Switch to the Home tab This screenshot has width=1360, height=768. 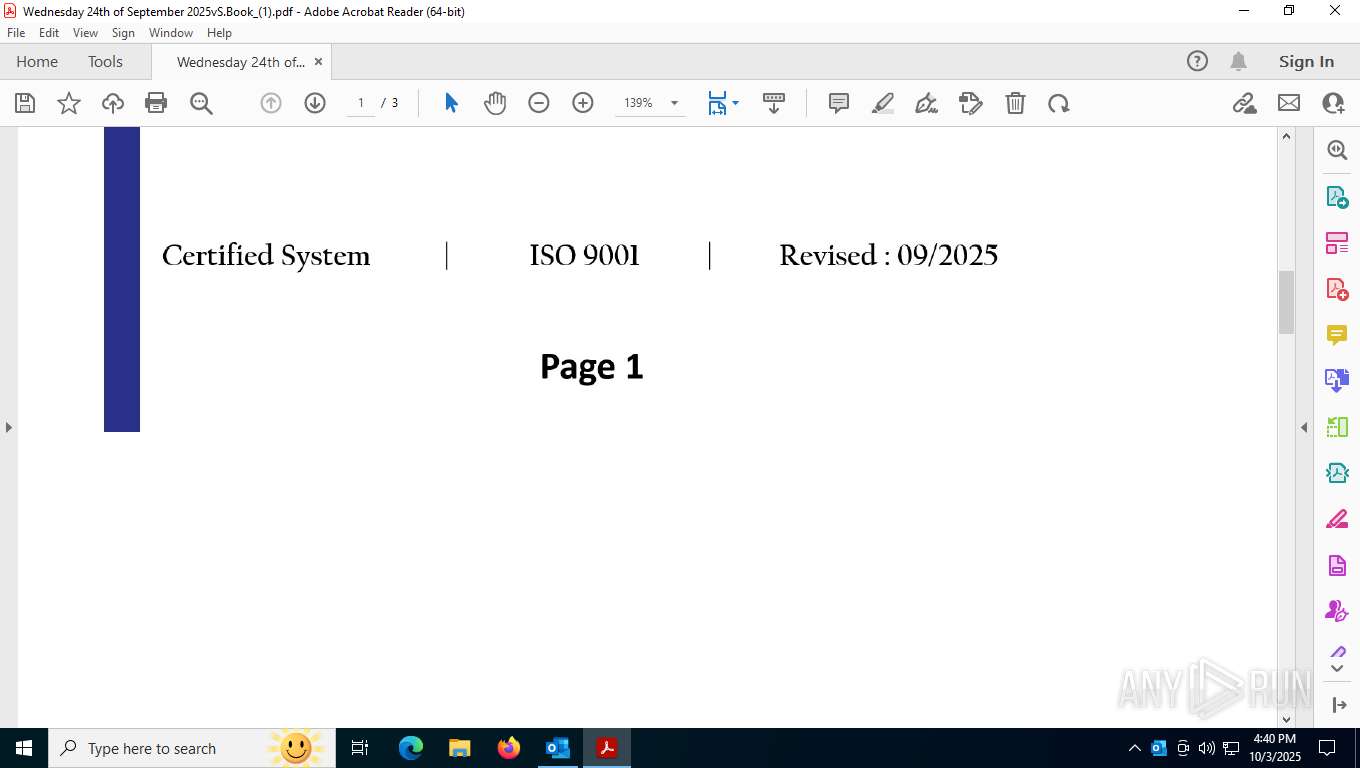pos(37,61)
